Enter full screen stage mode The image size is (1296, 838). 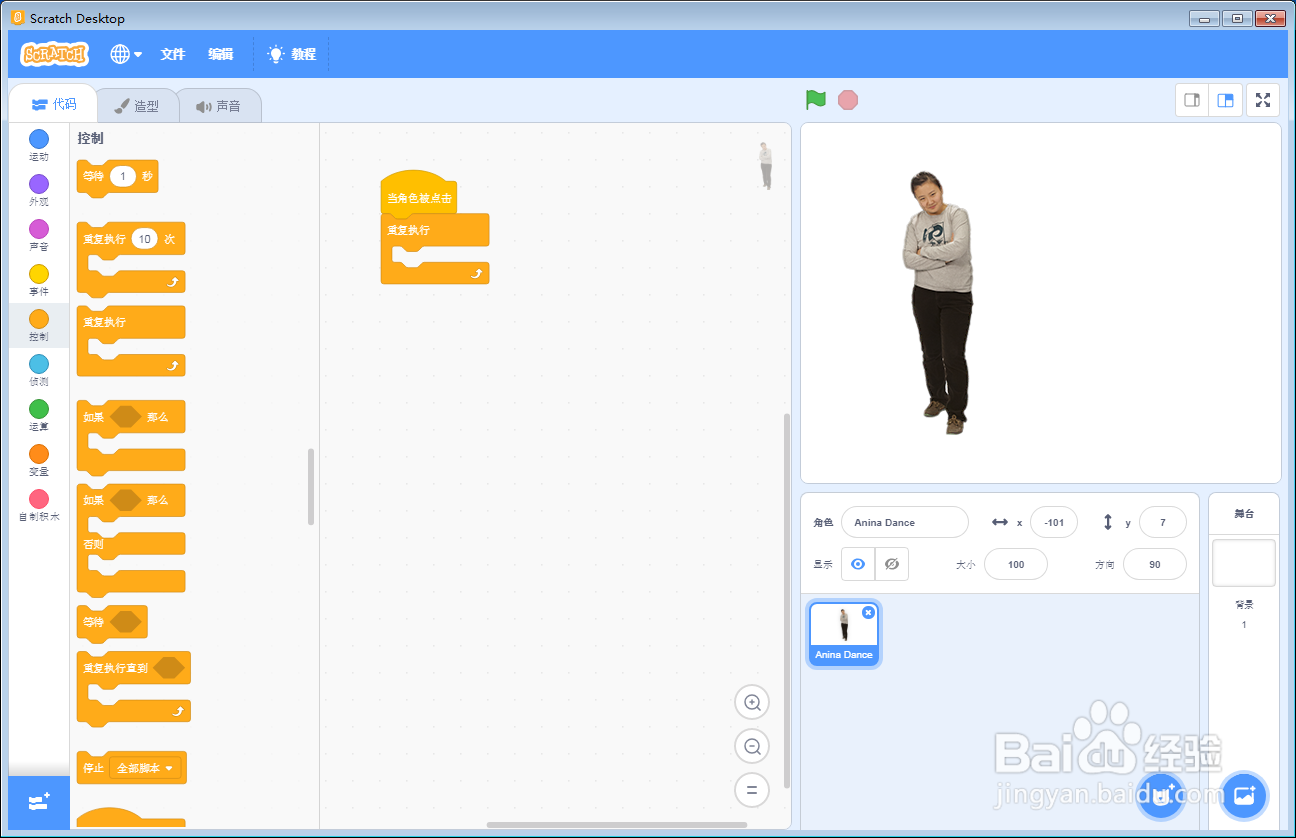tap(1263, 100)
